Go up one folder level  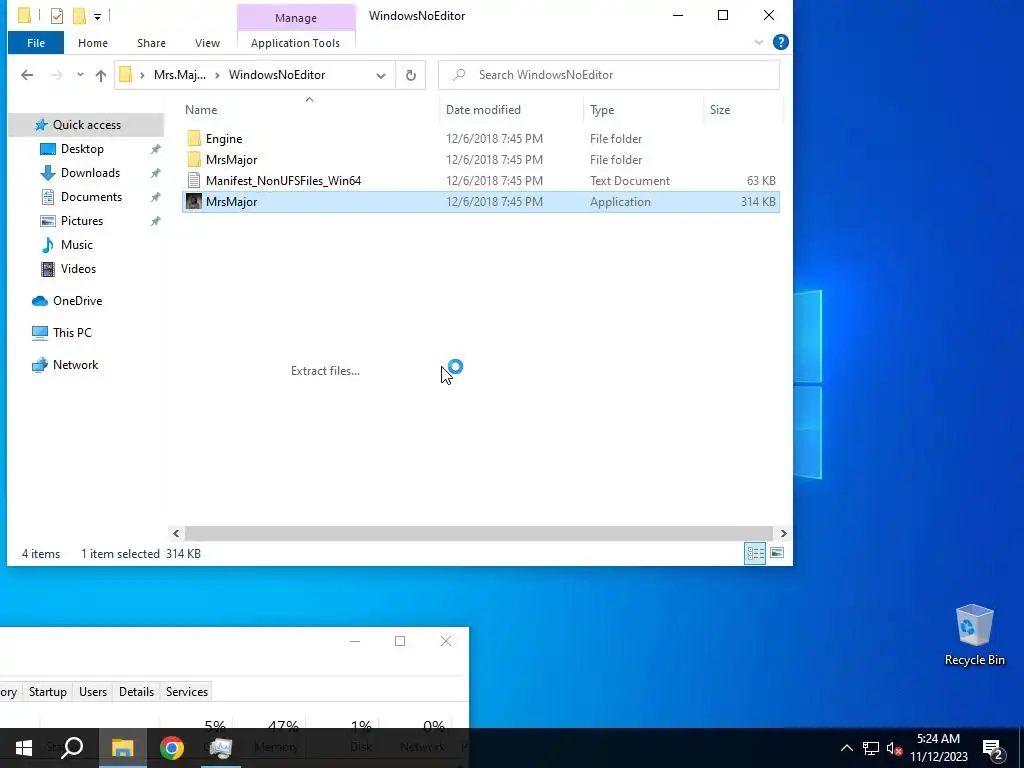coord(101,75)
